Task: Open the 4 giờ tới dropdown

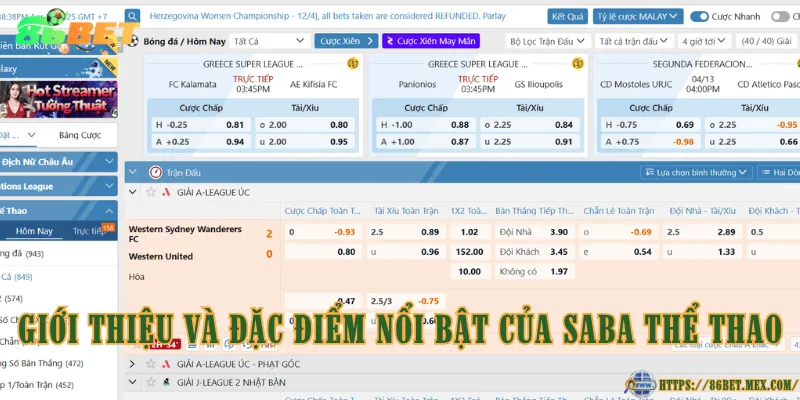Action: (x=705, y=41)
